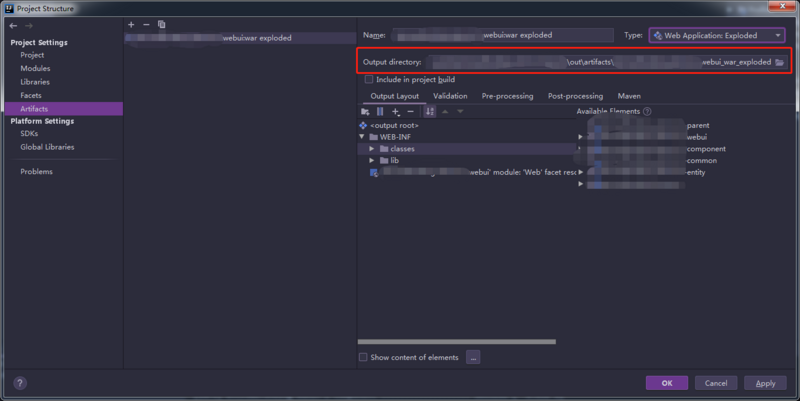Open help with the question mark button
Screen dimensions: 800x401
19,383
